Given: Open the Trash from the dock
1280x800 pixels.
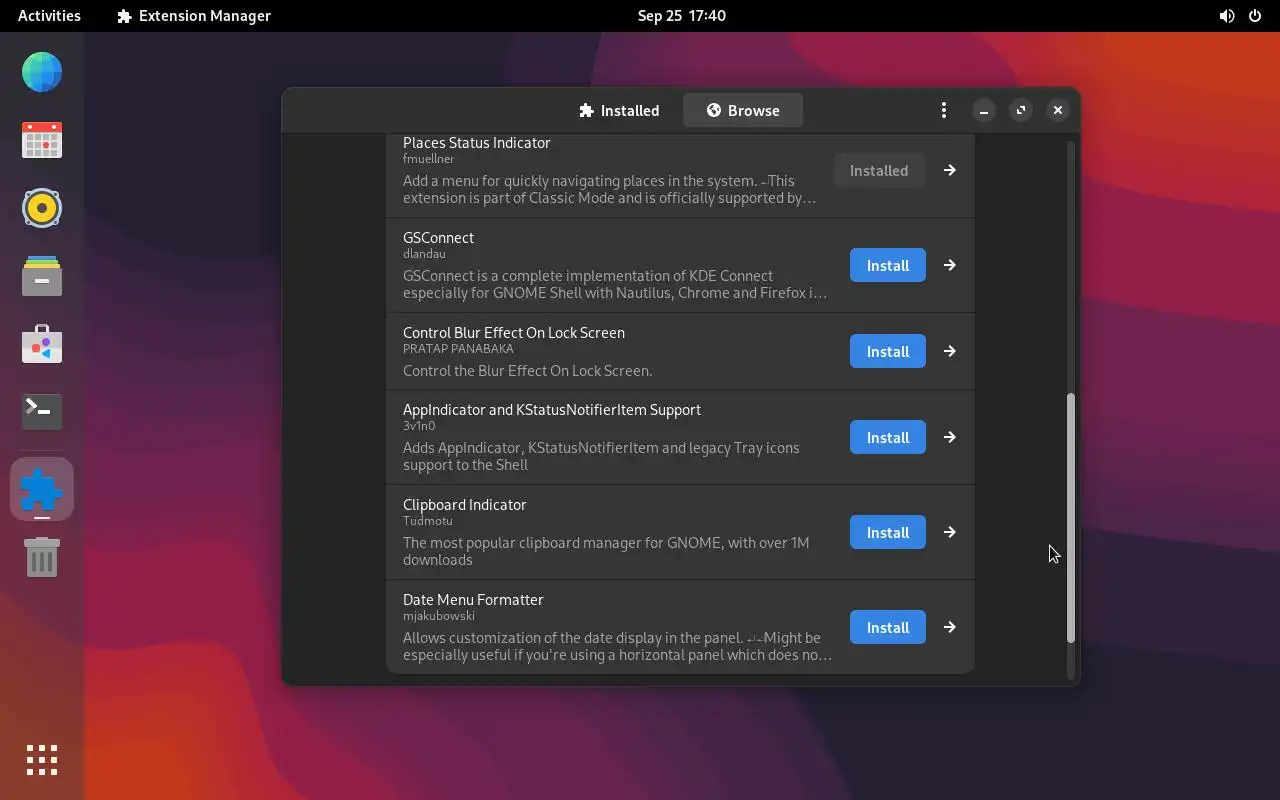Looking at the screenshot, I should 42,556.
